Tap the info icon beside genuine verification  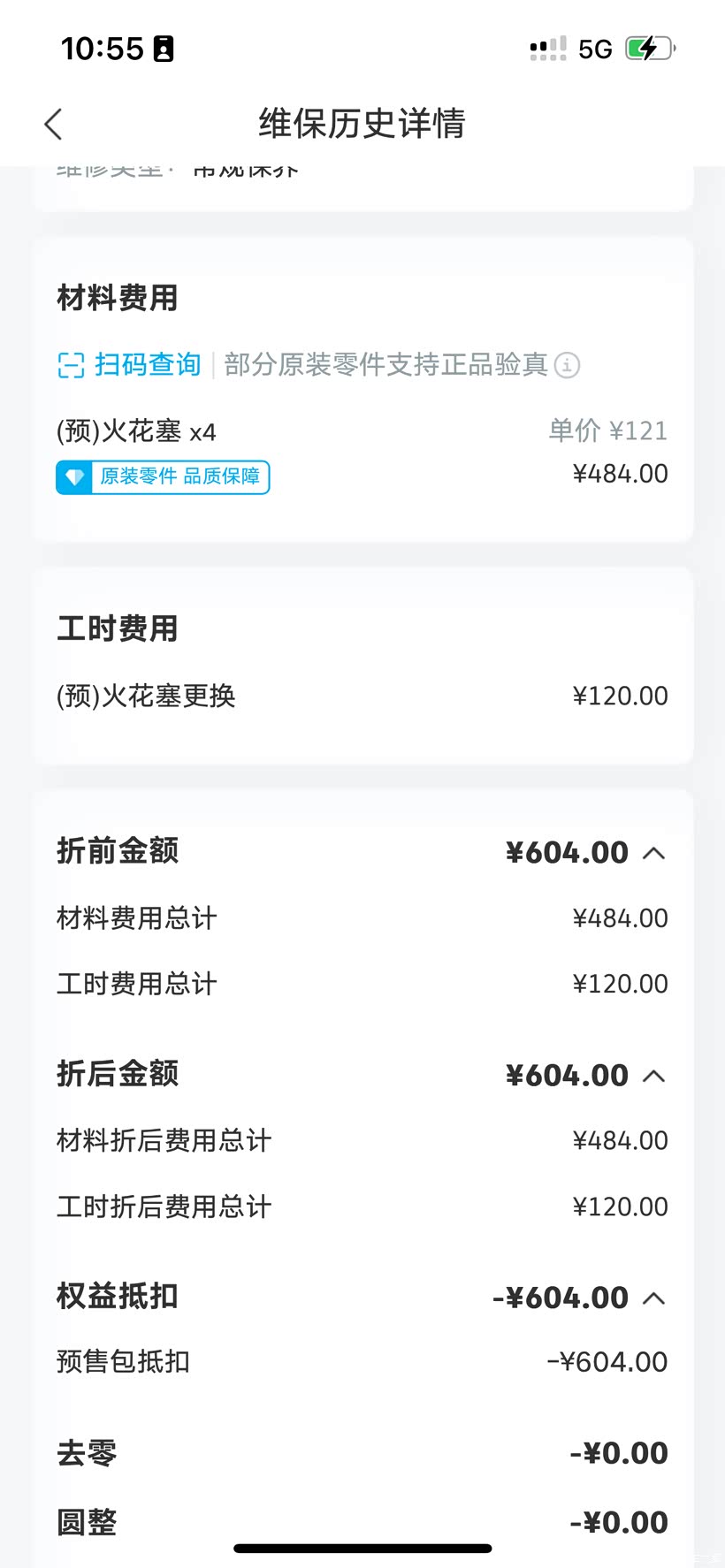(567, 365)
